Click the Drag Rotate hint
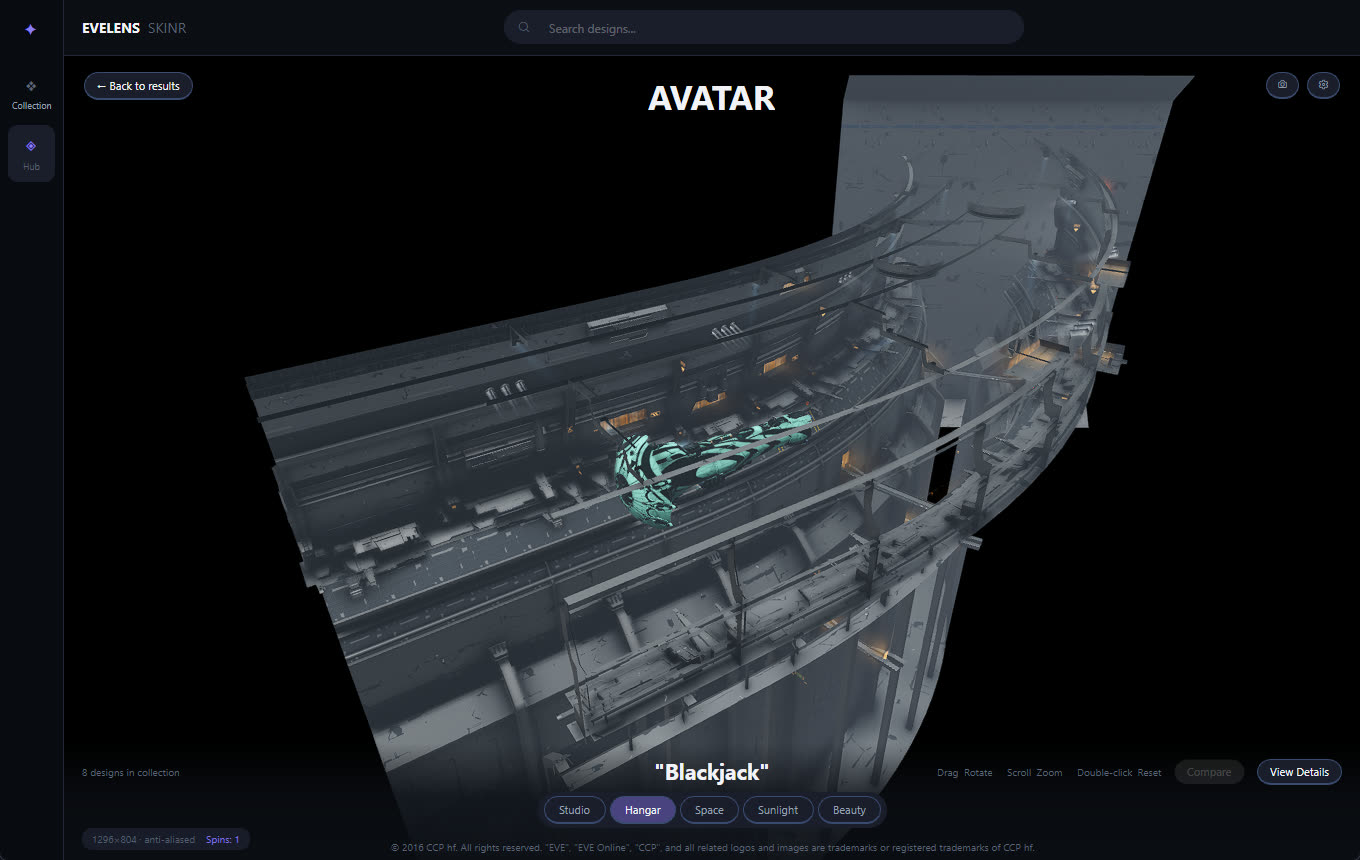1360x860 pixels. click(x=964, y=773)
